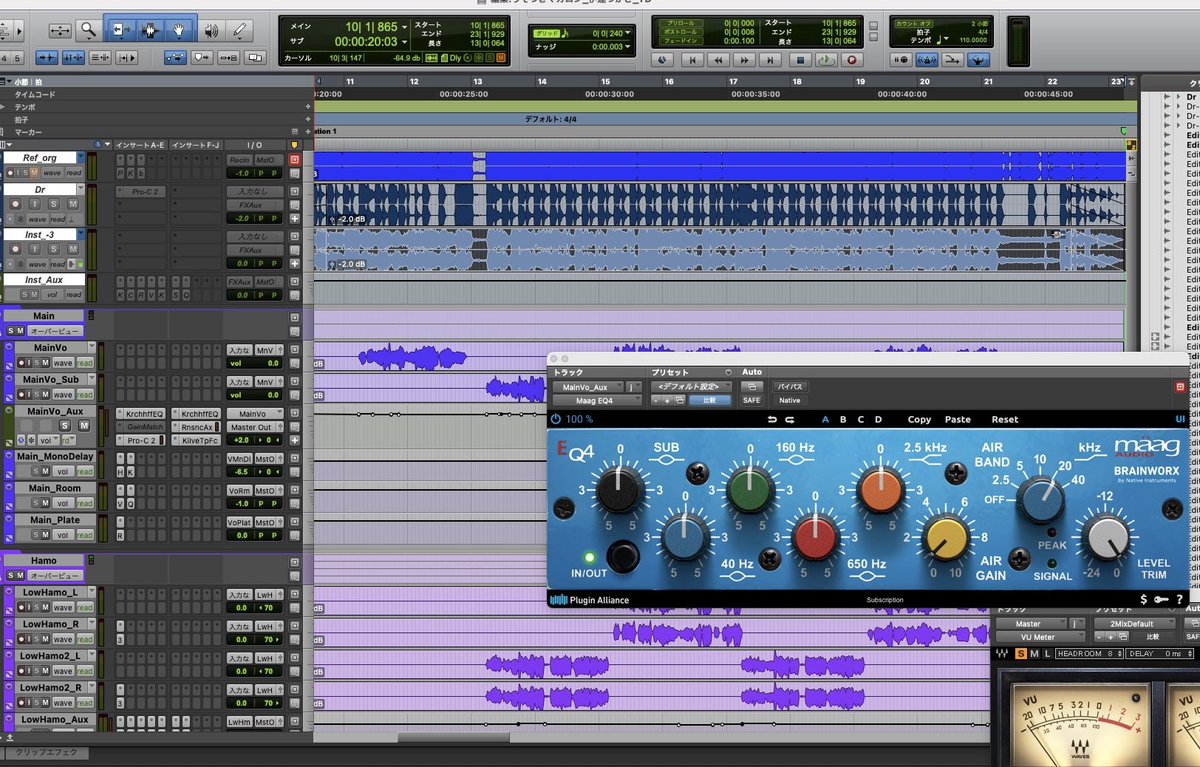The height and width of the screenshot is (767, 1200).
Task: Select the Zoomer magnifier tool
Action: coord(89,31)
